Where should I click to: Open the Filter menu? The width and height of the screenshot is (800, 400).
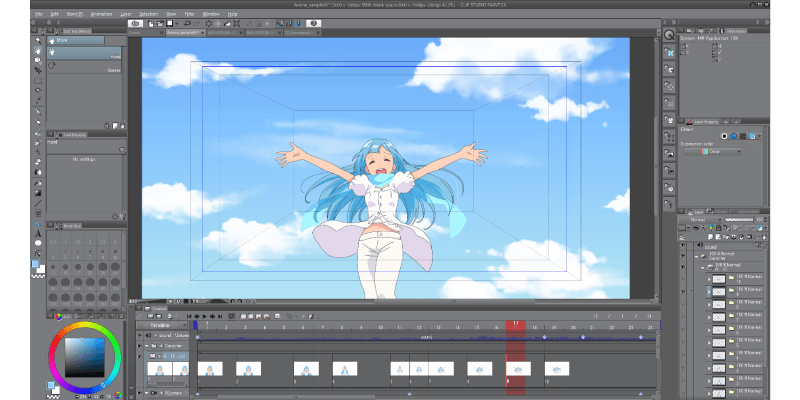point(190,14)
